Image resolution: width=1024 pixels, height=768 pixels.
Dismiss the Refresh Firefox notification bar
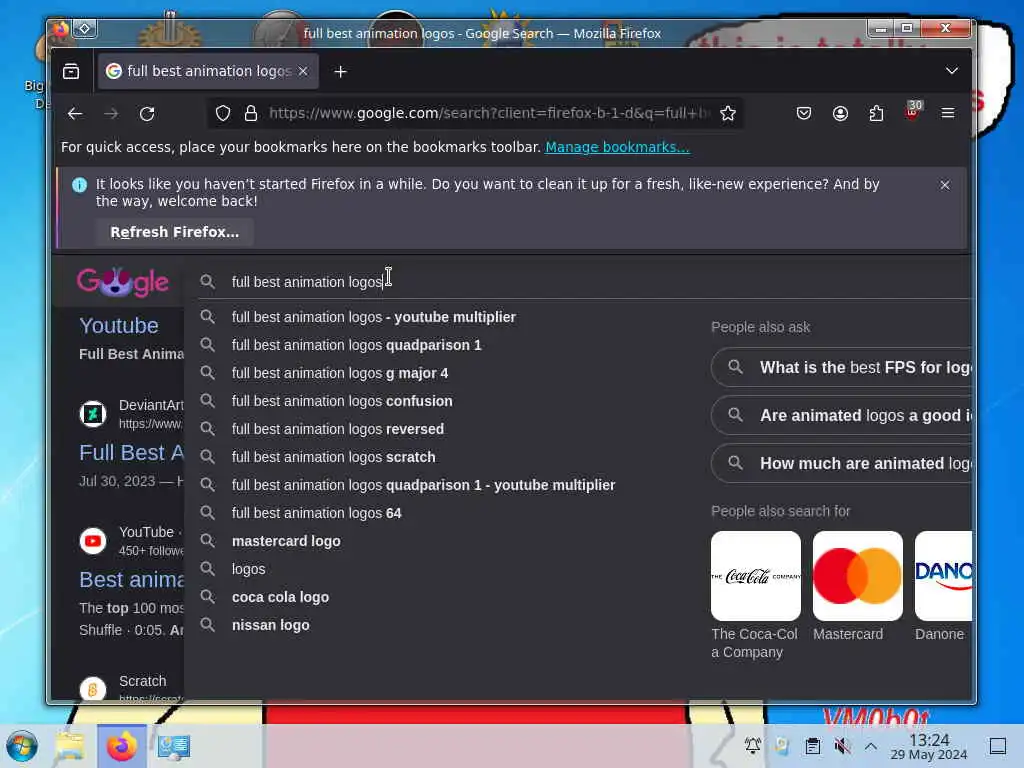(945, 185)
